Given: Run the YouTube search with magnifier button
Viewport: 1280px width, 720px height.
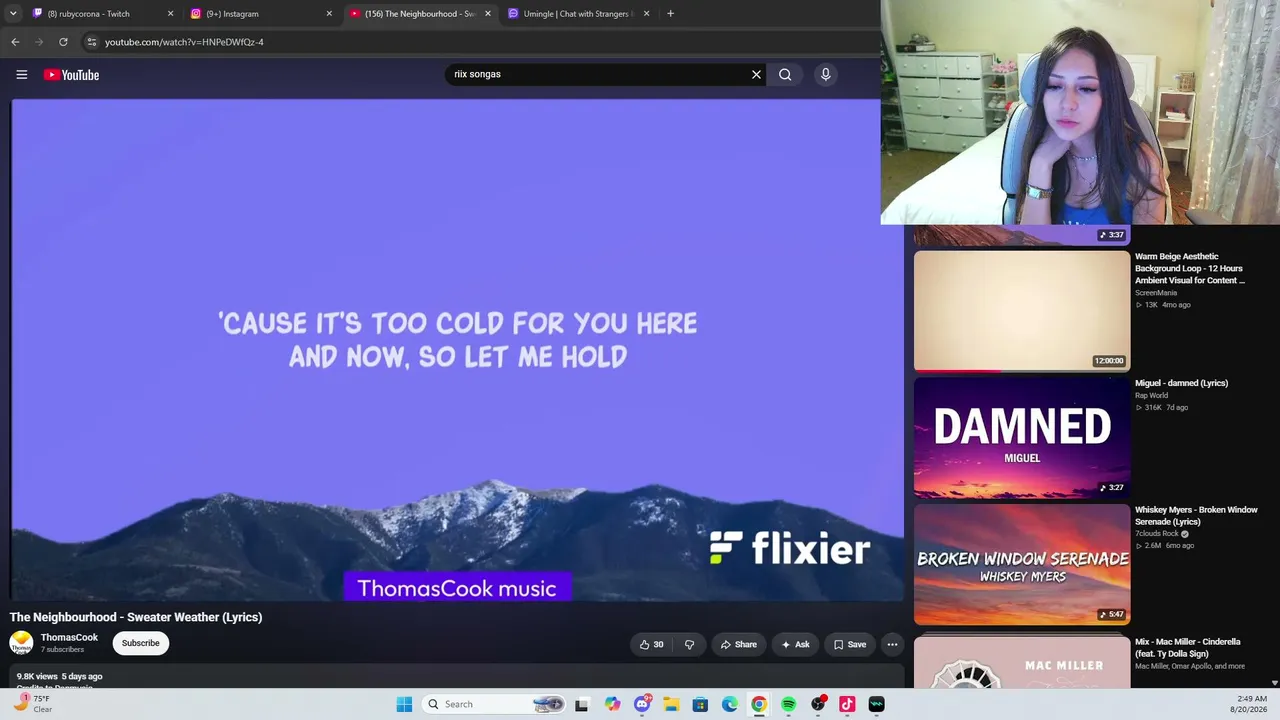Looking at the screenshot, I should point(785,74).
